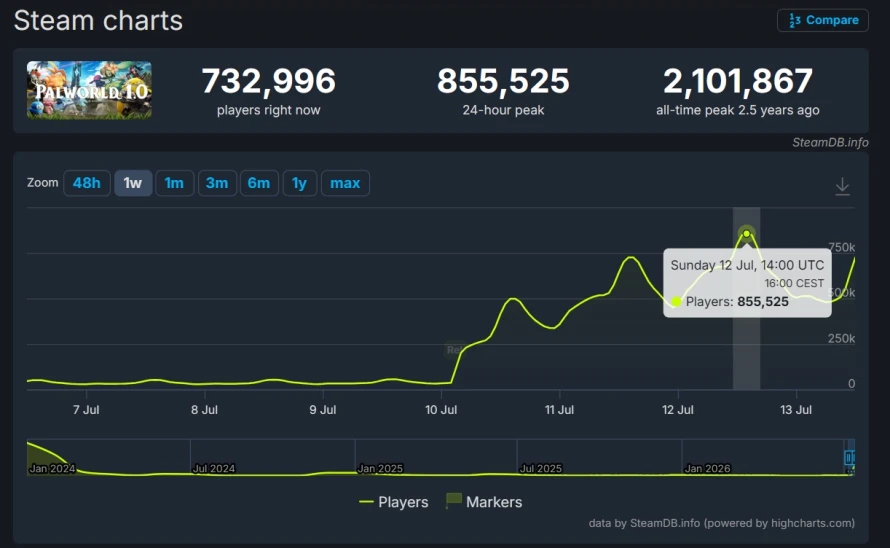The width and height of the screenshot is (890, 548).
Task: Set chart zoom to max
Action: click(x=345, y=183)
